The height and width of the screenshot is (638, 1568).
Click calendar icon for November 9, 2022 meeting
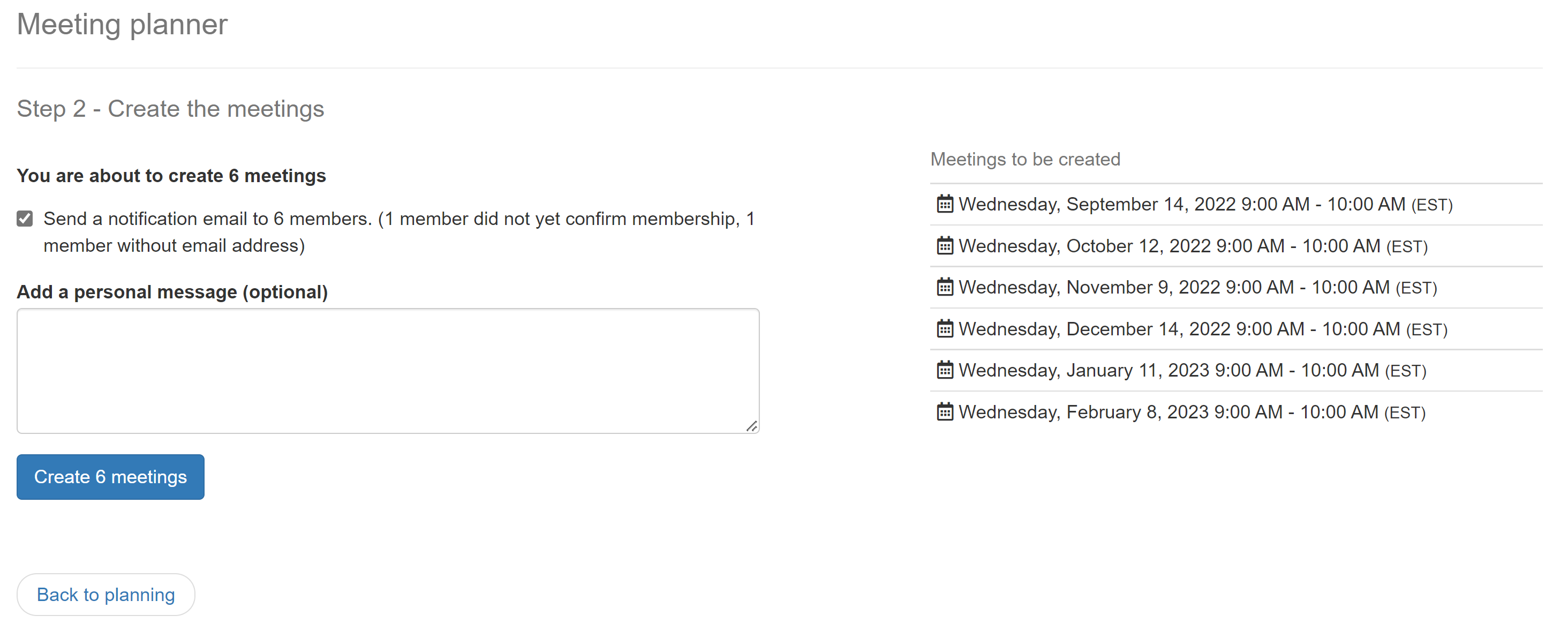tap(944, 287)
